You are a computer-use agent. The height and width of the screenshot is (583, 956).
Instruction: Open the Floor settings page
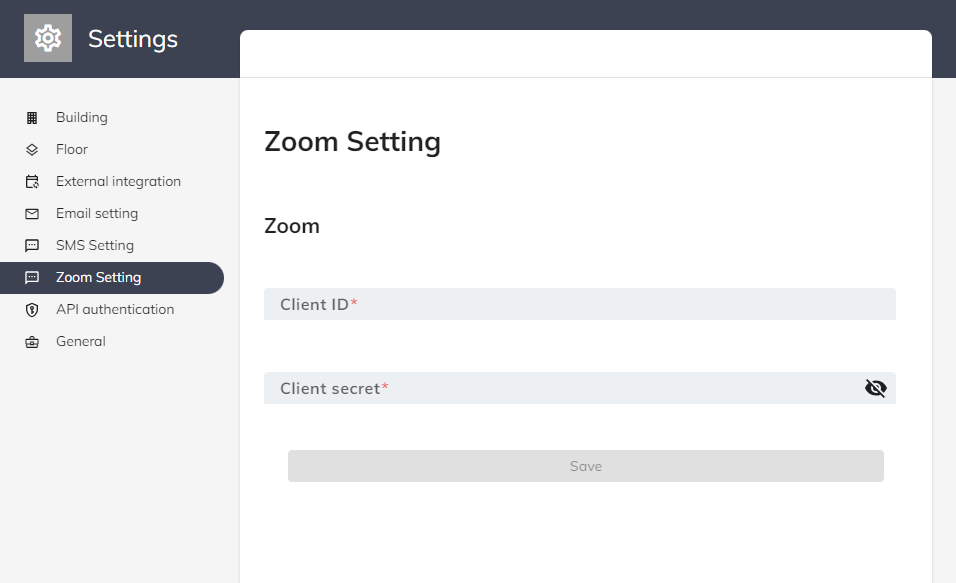[x=72, y=150]
